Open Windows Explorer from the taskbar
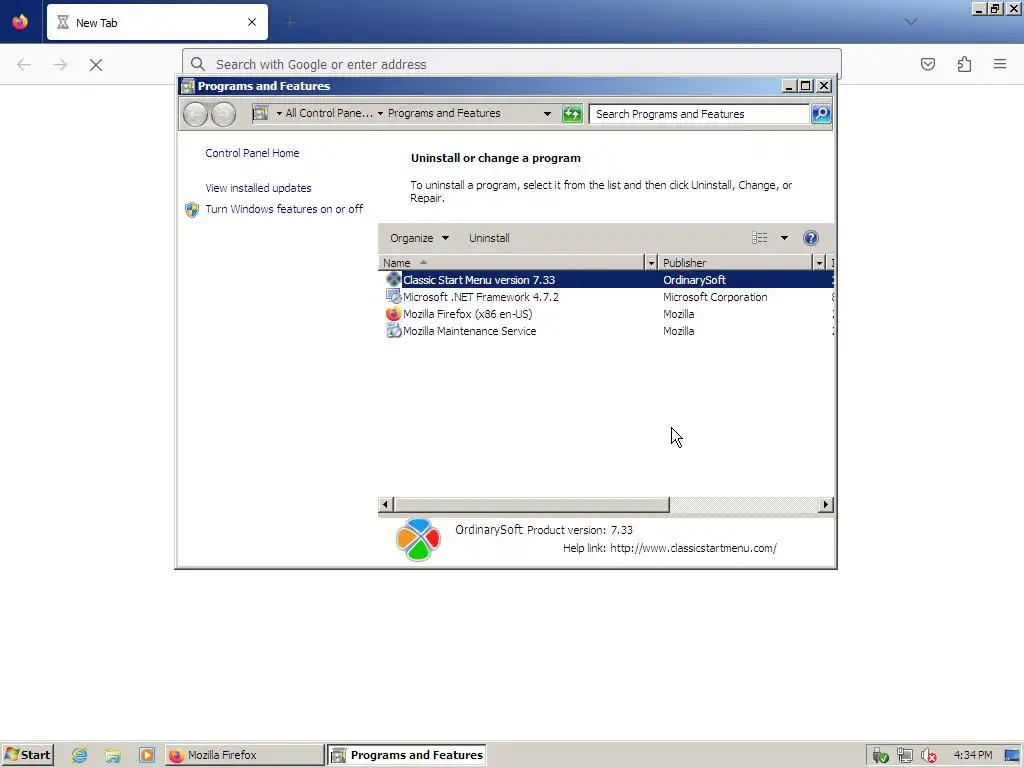1024x768 pixels. coord(113,756)
